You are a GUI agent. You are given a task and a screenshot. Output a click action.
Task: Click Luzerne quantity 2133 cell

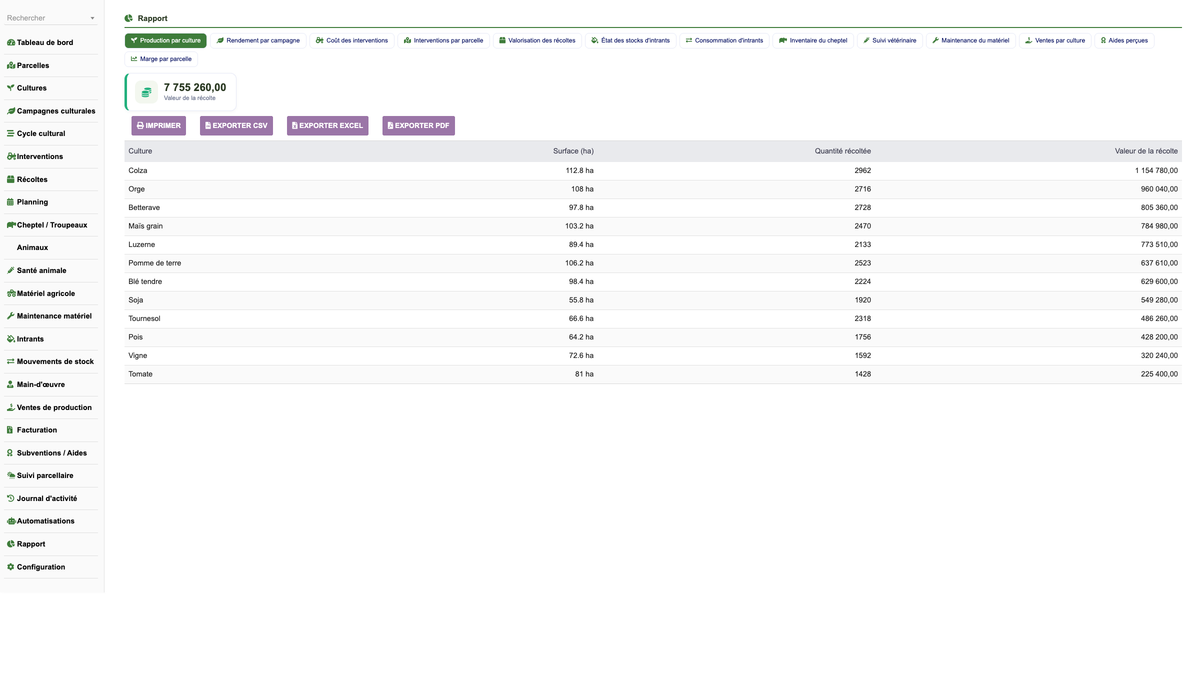pos(862,245)
